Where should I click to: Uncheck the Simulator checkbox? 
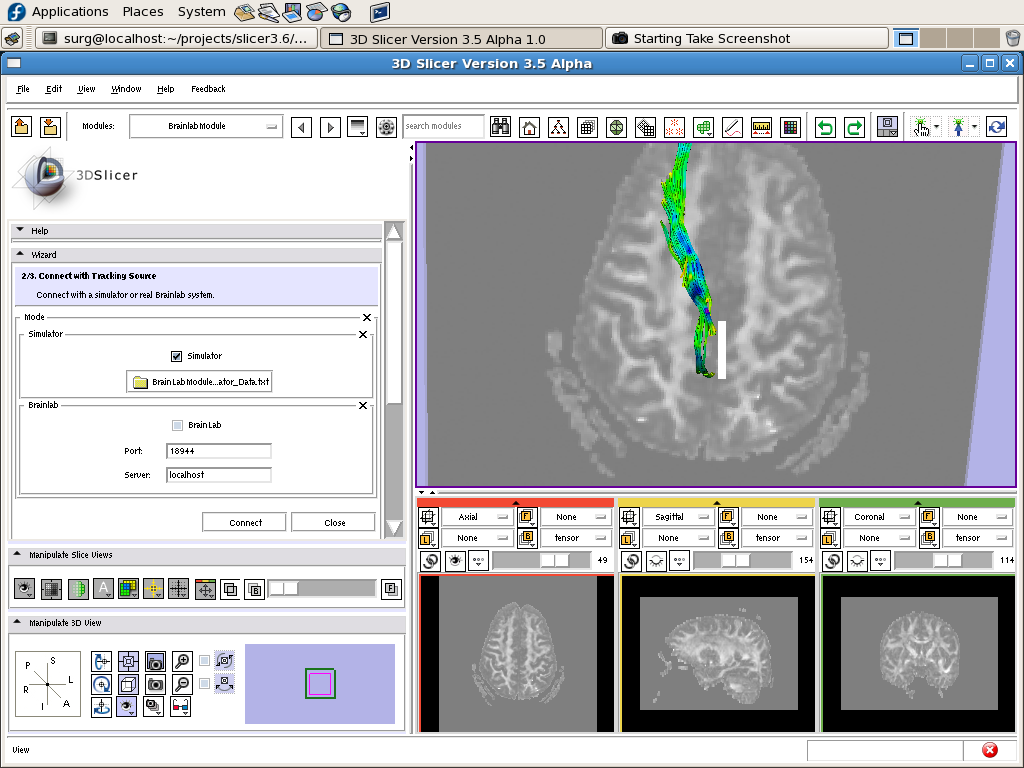tap(177, 356)
